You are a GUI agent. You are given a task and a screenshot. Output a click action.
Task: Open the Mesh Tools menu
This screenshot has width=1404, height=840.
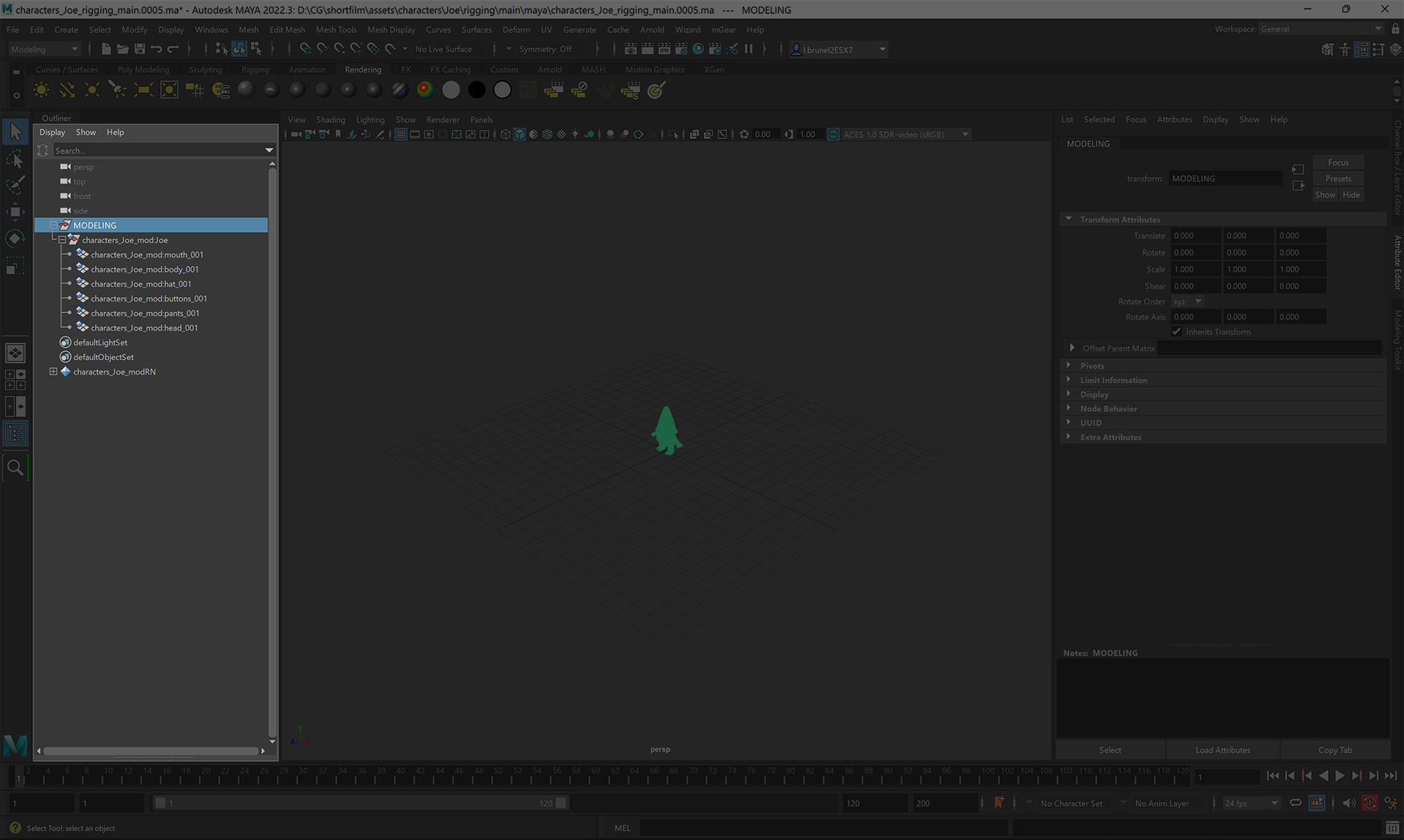coord(336,29)
